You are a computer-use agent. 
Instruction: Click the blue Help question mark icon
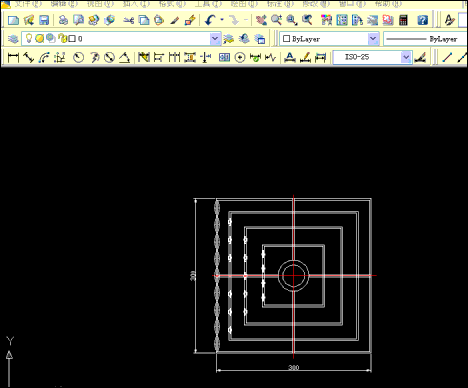coord(423,20)
